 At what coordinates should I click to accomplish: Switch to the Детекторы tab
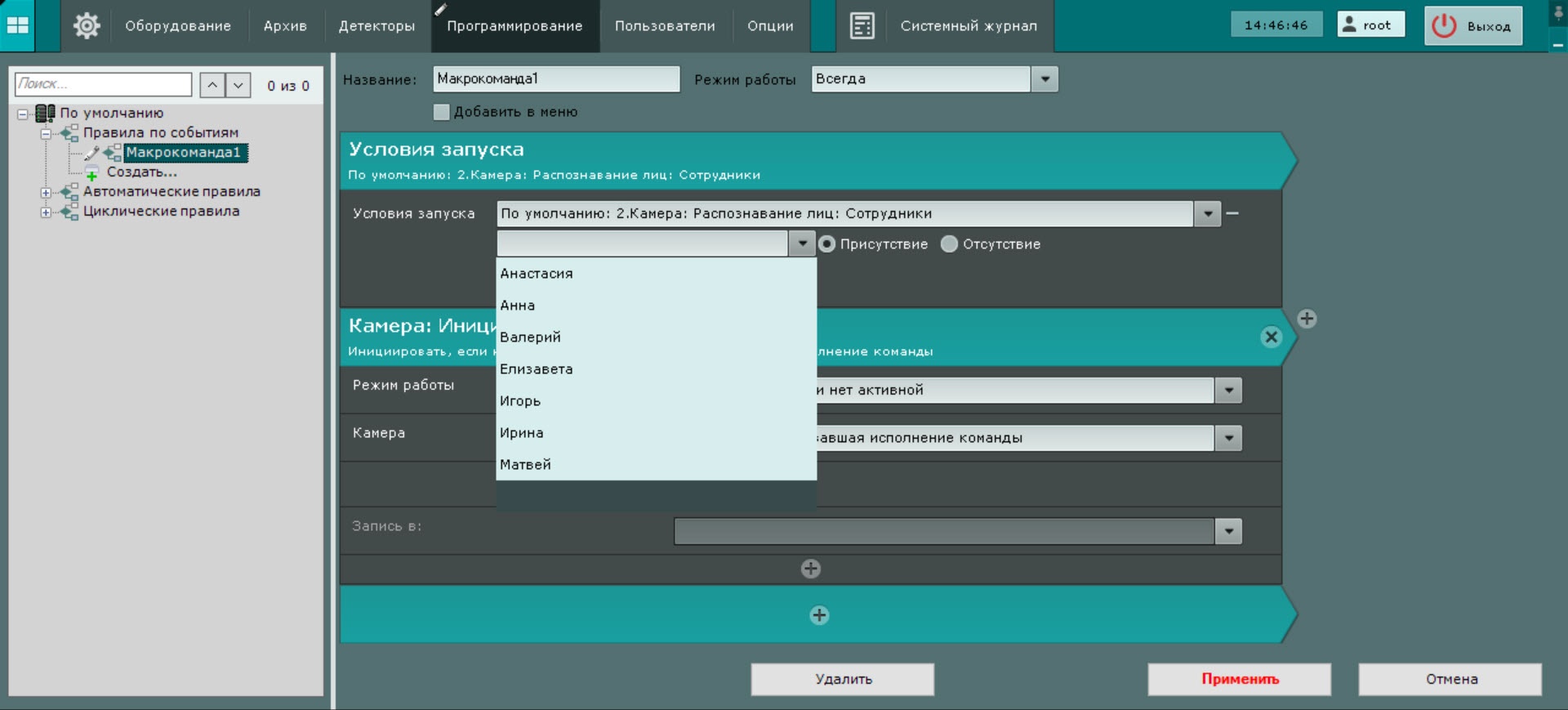pos(376,26)
